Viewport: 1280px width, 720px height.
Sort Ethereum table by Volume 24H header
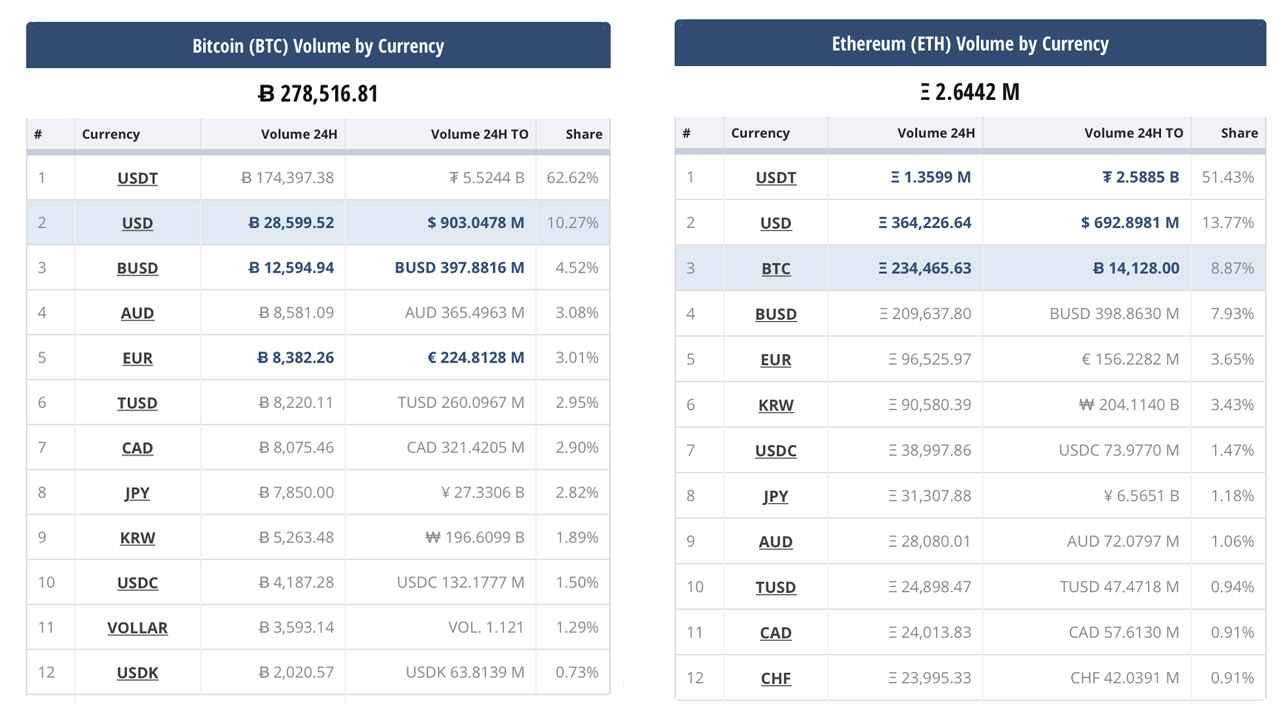(x=936, y=133)
